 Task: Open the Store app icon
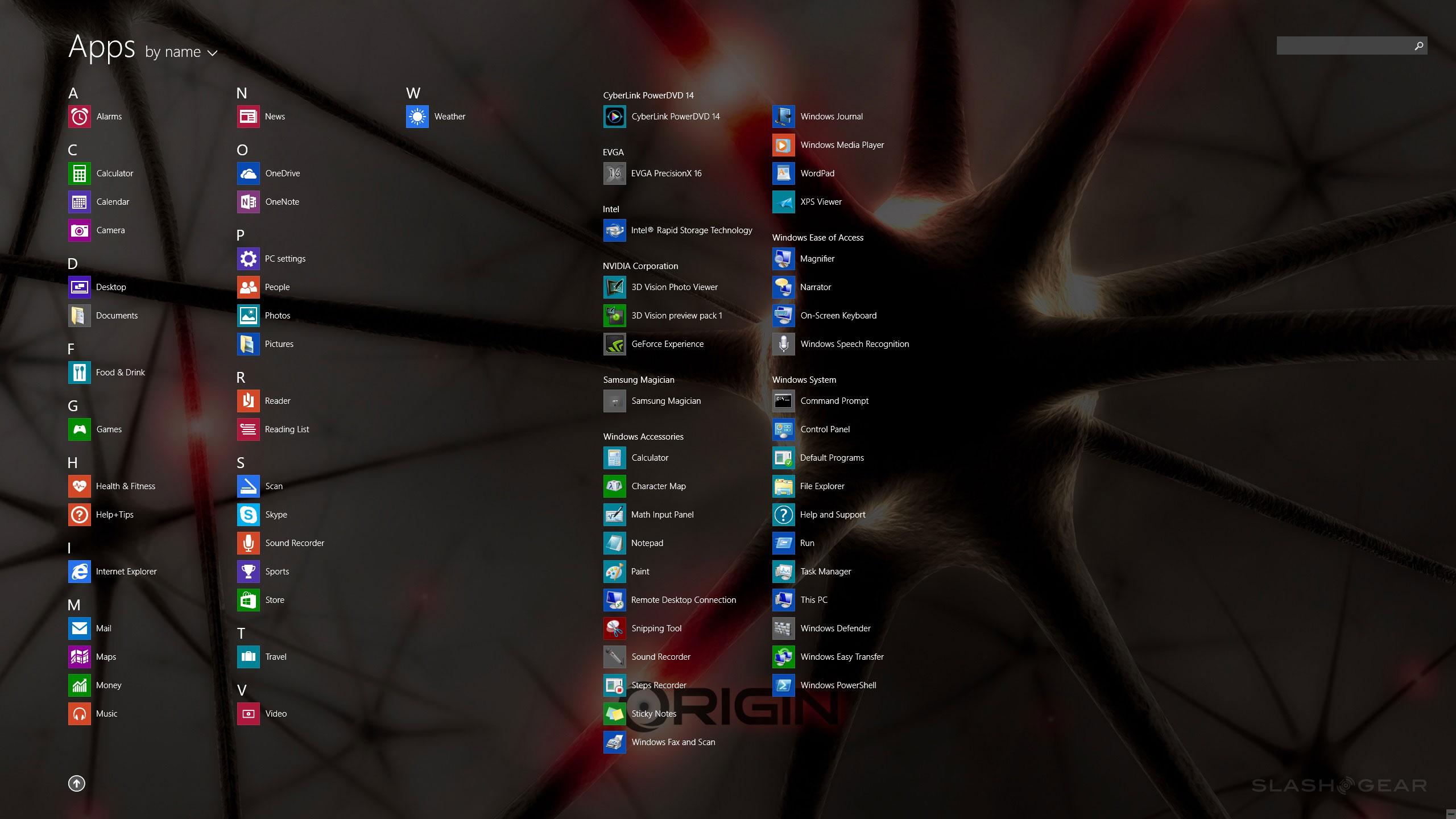click(x=249, y=600)
